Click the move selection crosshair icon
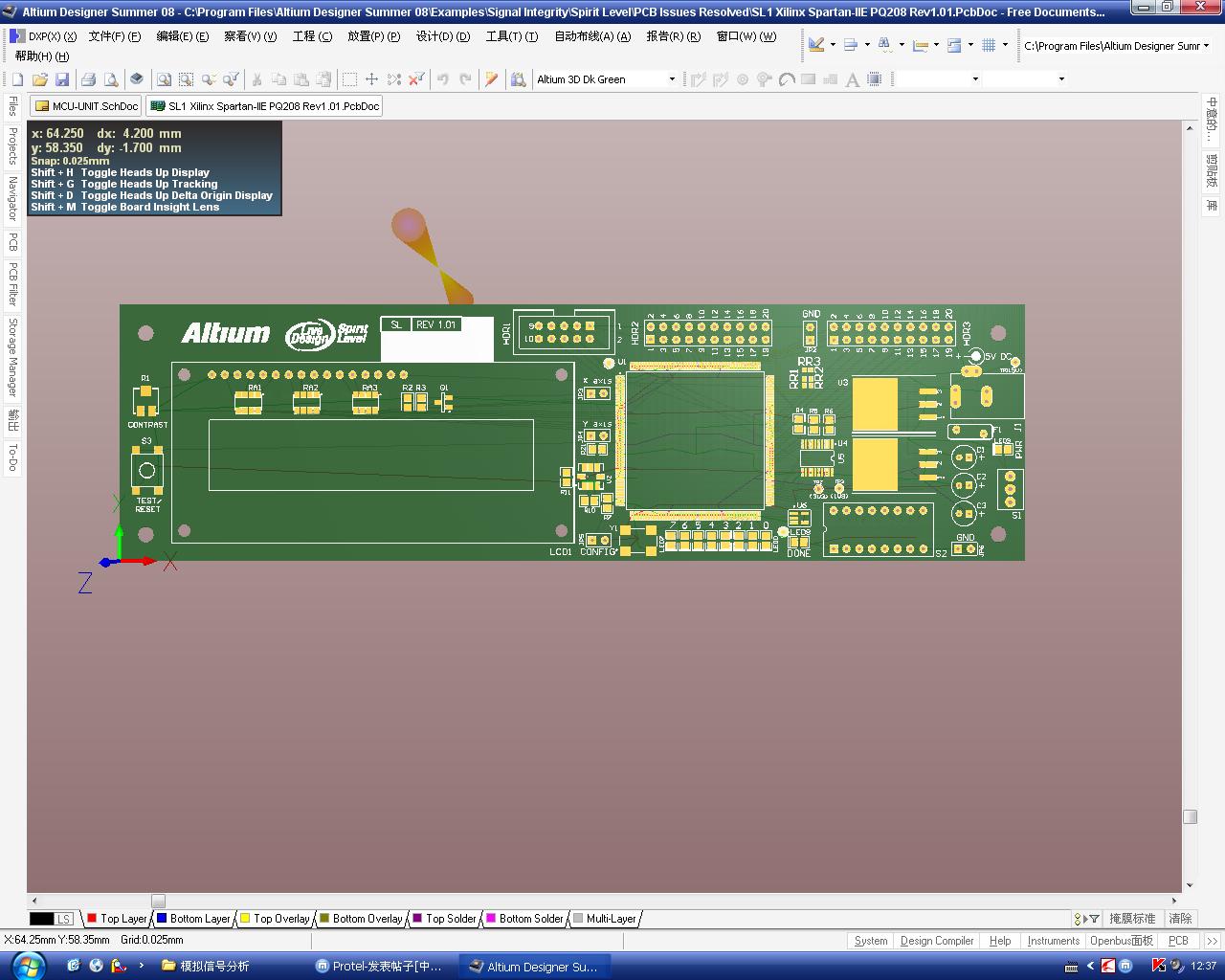 coord(372,79)
